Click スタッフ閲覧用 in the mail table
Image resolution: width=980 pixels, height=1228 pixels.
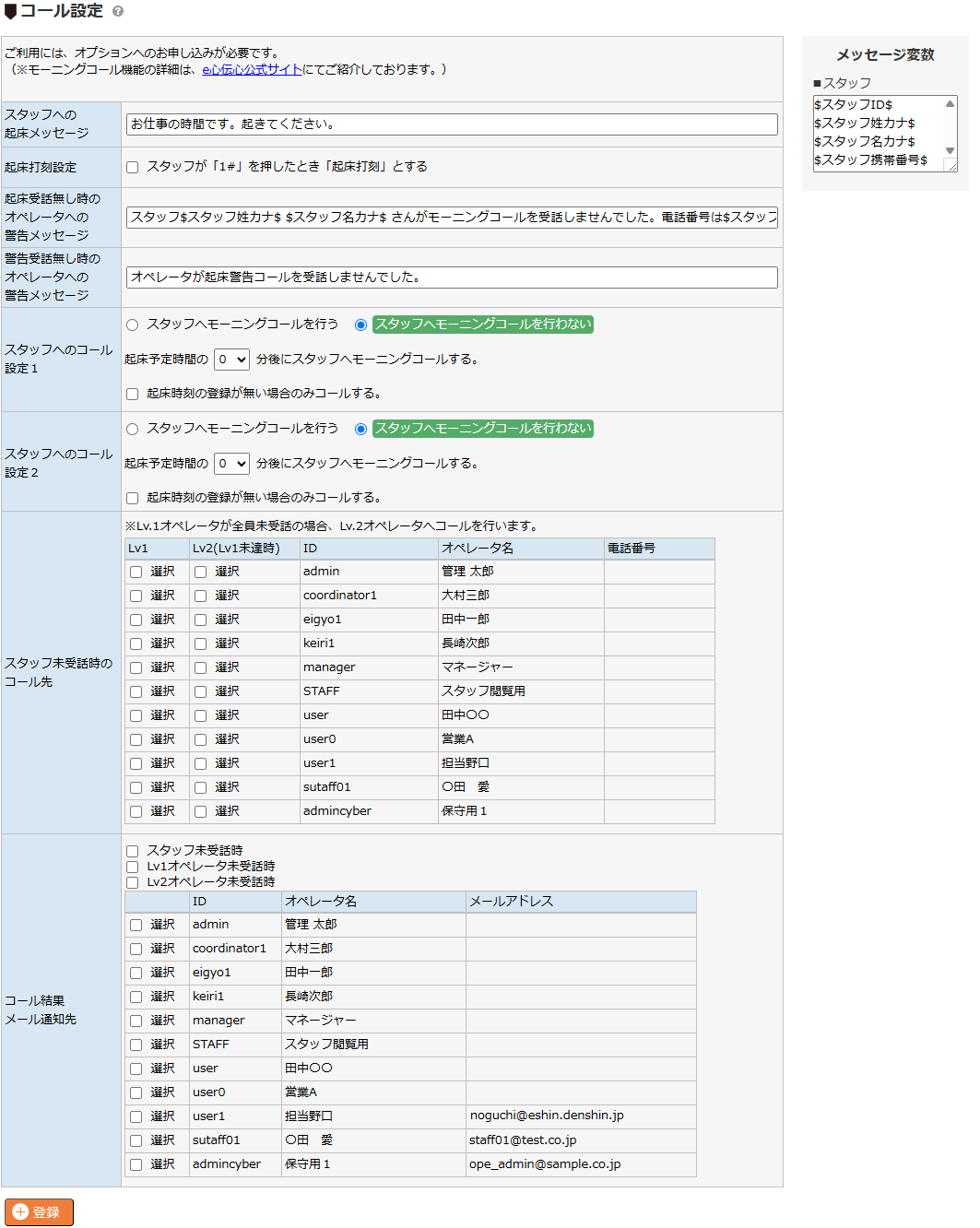(326, 1045)
